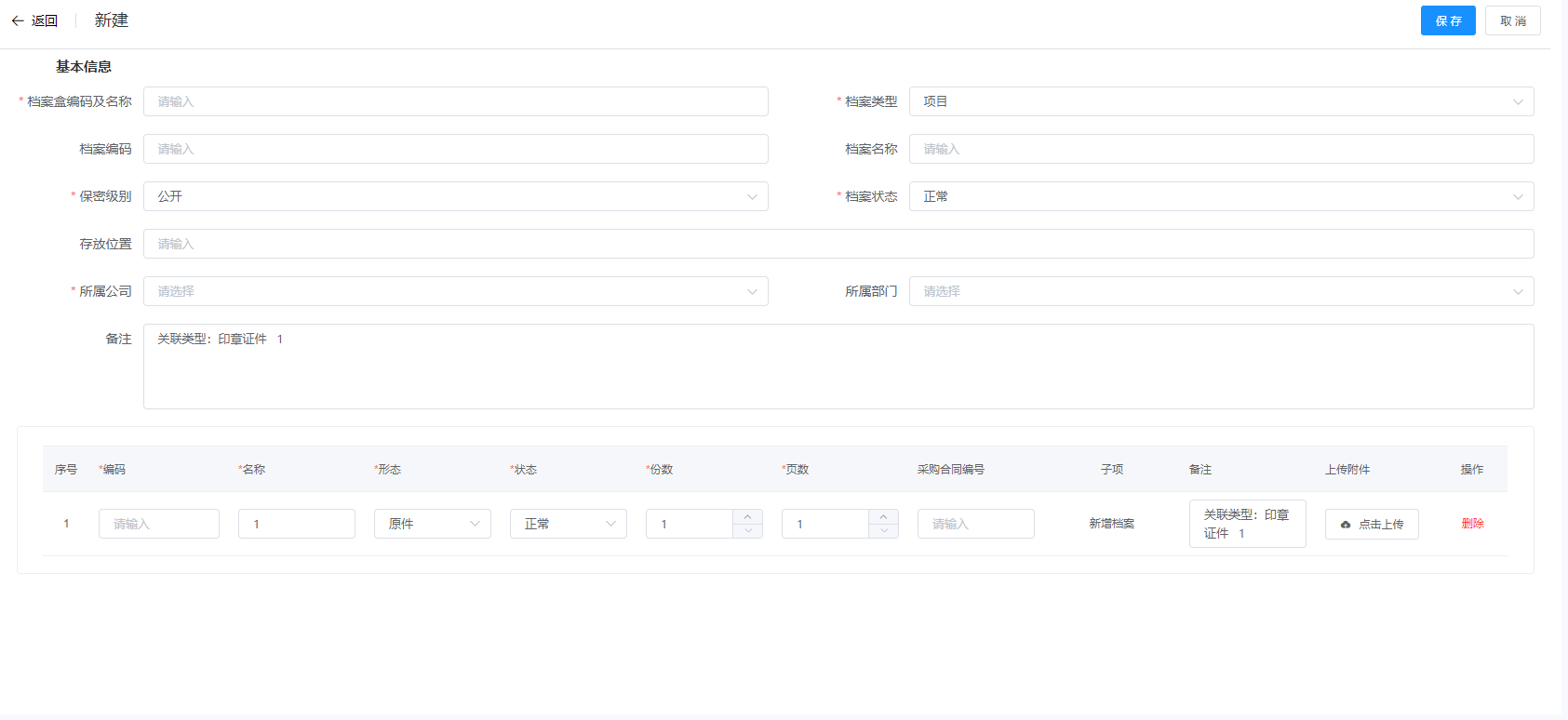
Task: Click the 备注 textarea in basic info
Action: tap(838, 367)
